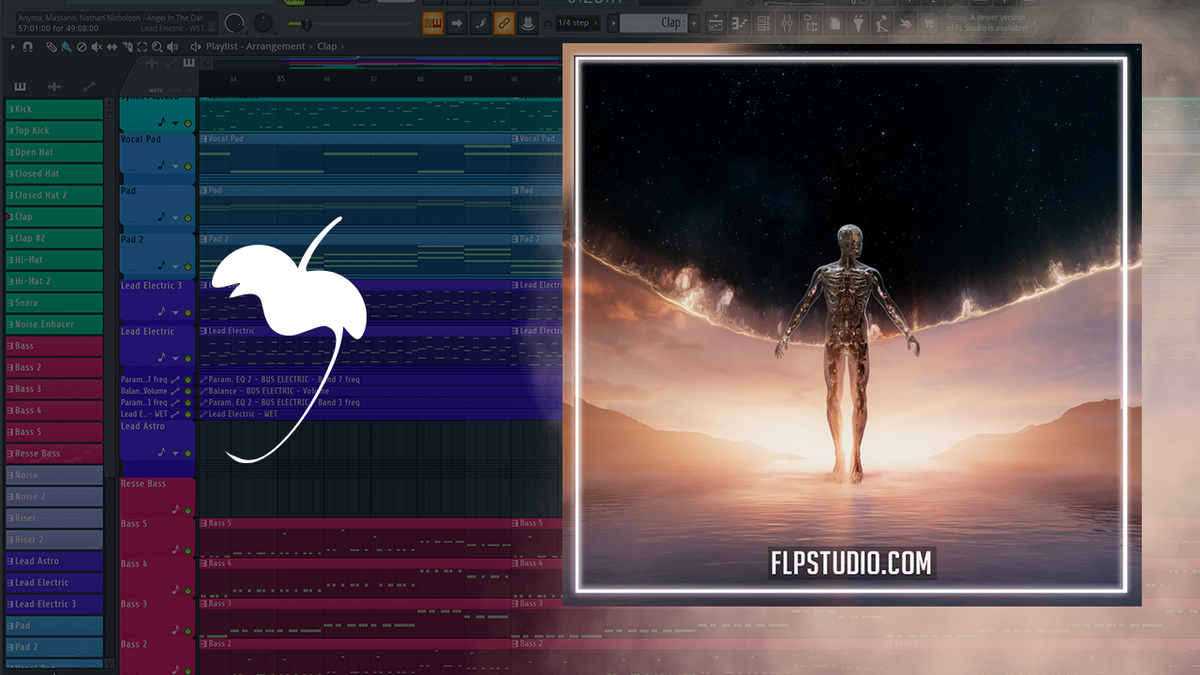
Task: Open the Piano Roll toolbar icon
Action: pos(741,25)
